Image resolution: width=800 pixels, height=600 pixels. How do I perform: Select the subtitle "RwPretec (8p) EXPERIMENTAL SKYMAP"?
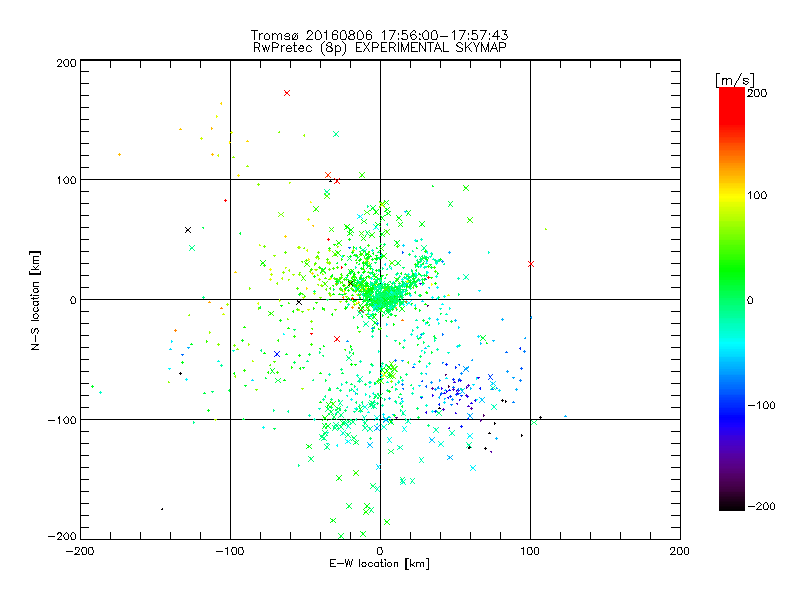(x=380, y=47)
